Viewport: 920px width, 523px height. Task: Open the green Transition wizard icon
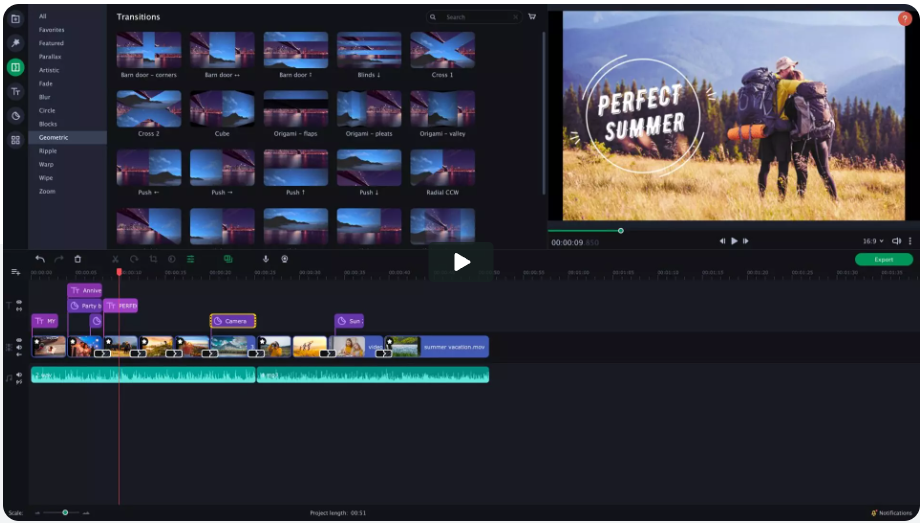228,259
